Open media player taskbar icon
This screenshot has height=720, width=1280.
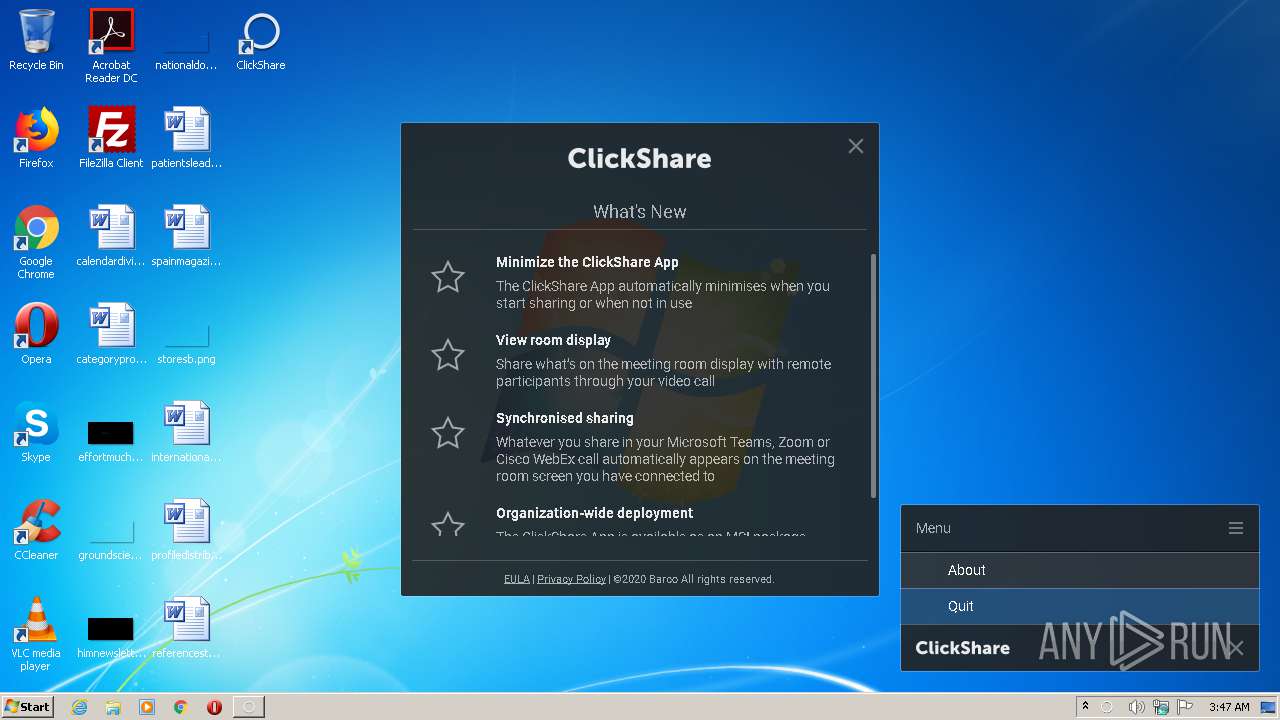[x=147, y=707]
